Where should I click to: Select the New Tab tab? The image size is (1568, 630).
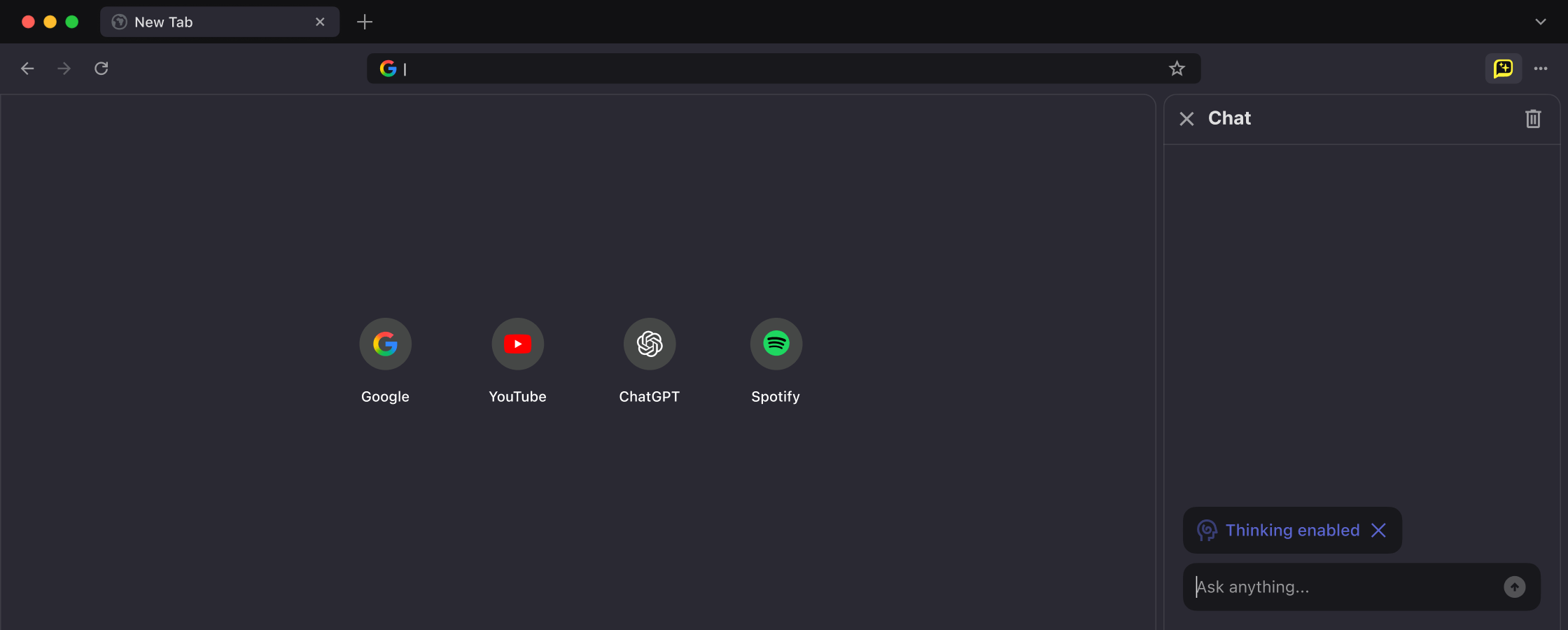(220, 22)
